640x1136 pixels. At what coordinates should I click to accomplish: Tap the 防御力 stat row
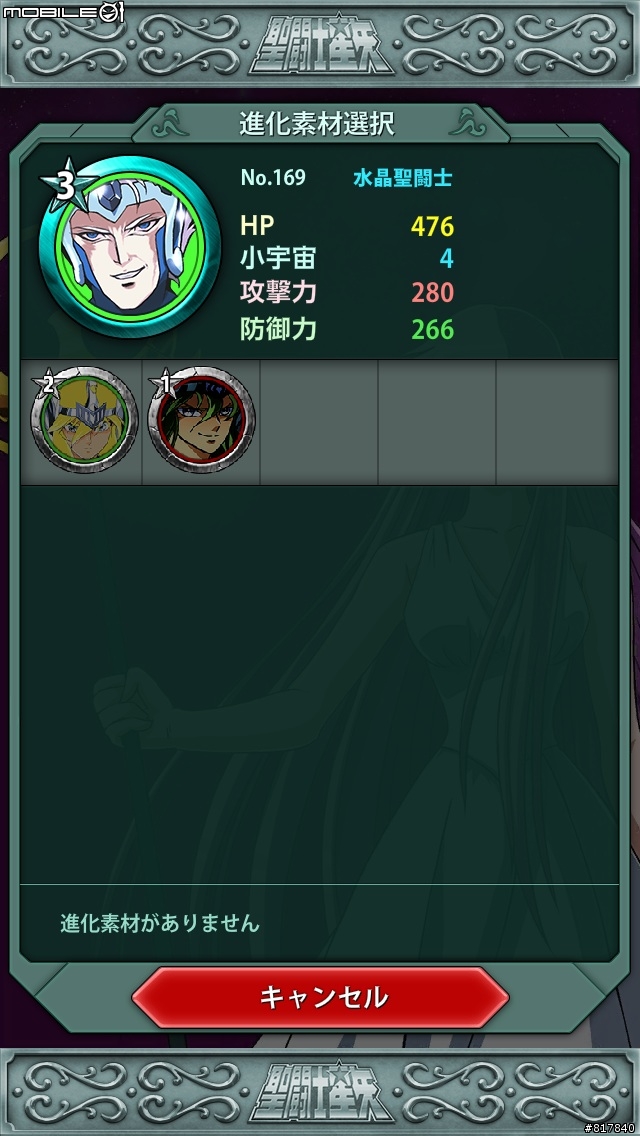pyautogui.click(x=347, y=330)
